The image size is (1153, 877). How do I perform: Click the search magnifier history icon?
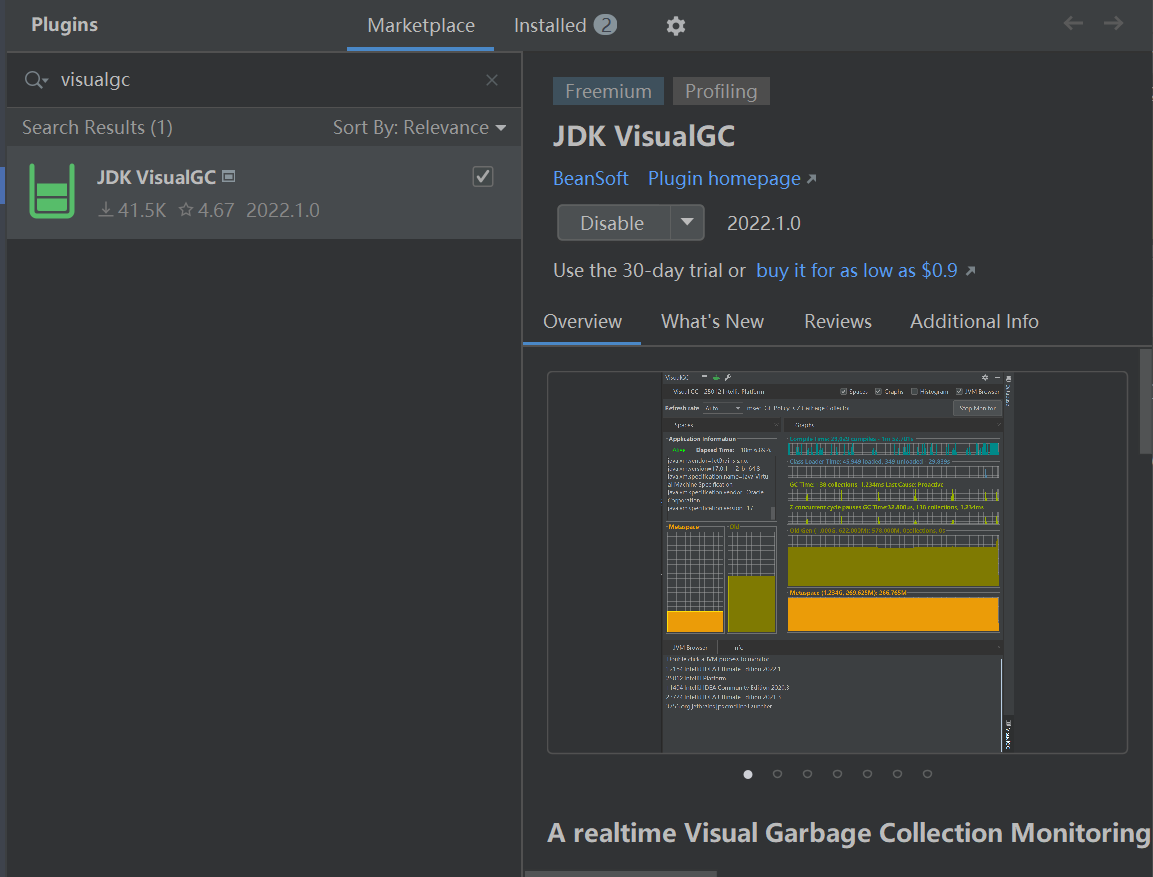point(35,79)
